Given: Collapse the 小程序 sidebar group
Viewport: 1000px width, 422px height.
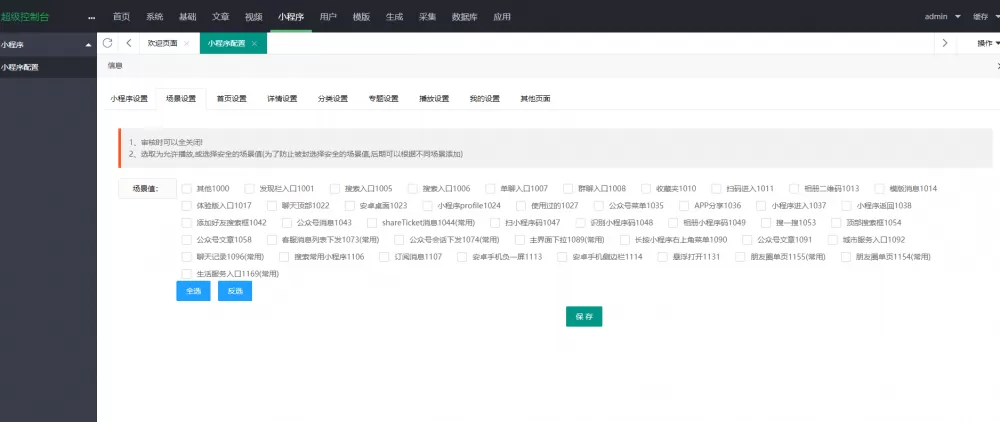Looking at the screenshot, I should click(89, 45).
